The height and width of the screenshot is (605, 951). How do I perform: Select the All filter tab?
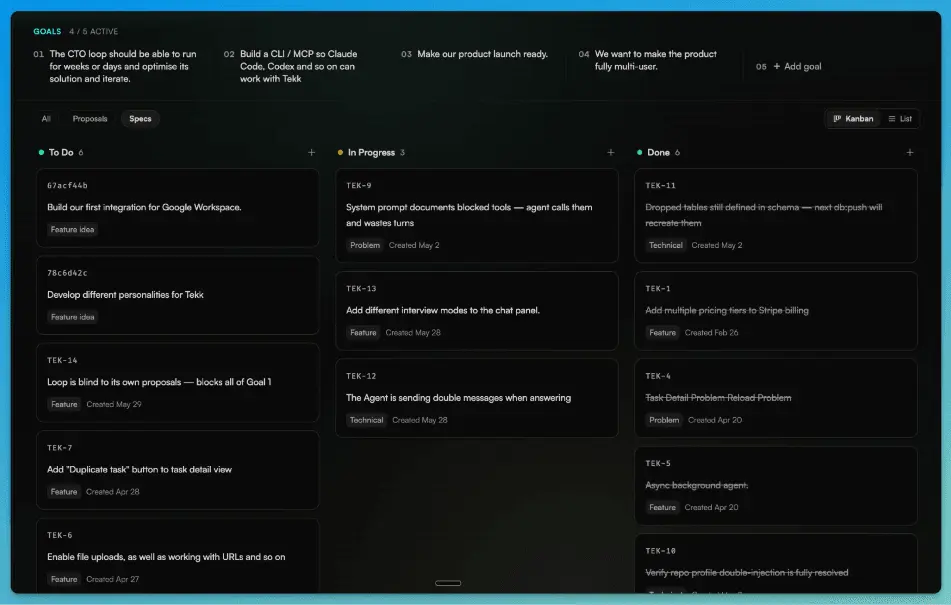point(46,119)
